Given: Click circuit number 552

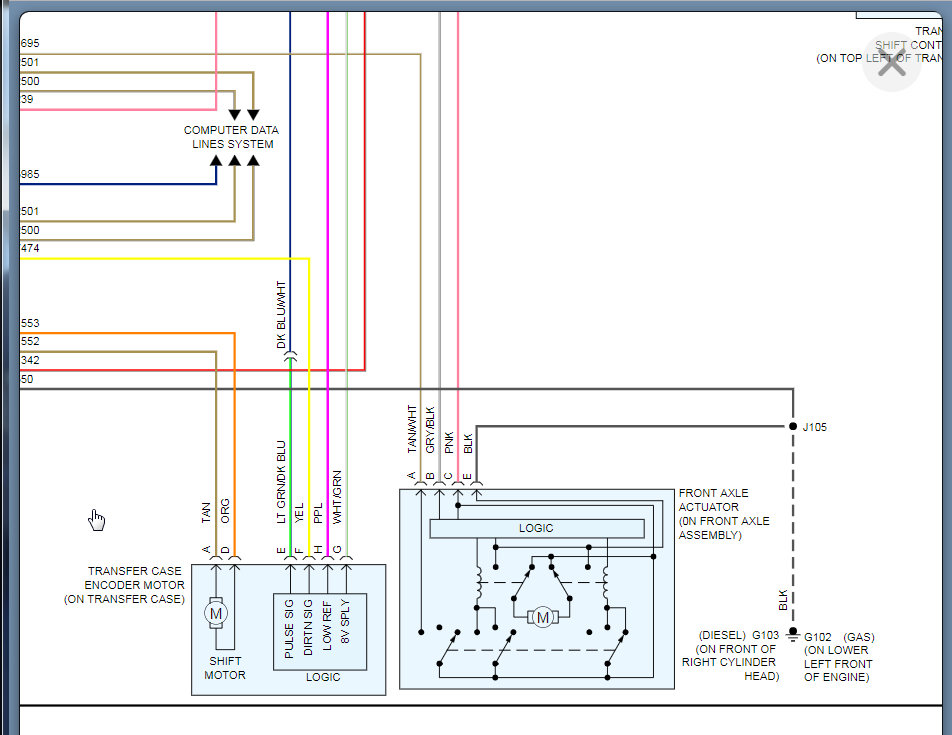Looking at the screenshot, I should (x=30, y=341).
